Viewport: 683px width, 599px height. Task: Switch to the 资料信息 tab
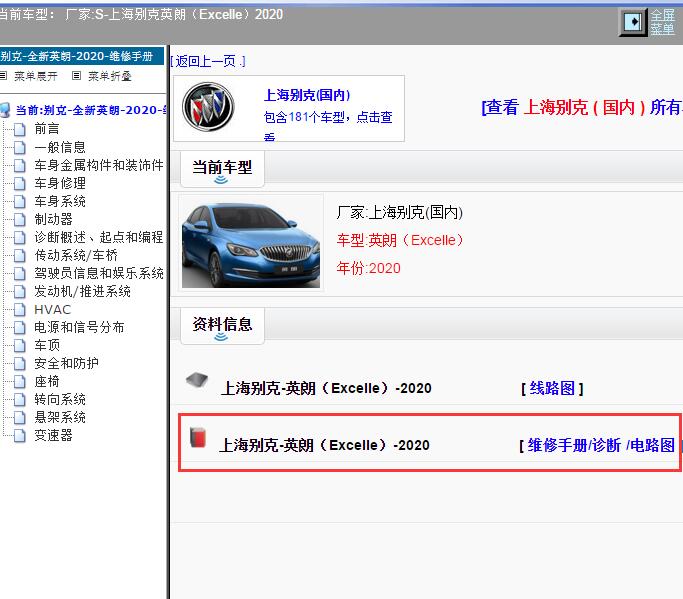tap(222, 326)
